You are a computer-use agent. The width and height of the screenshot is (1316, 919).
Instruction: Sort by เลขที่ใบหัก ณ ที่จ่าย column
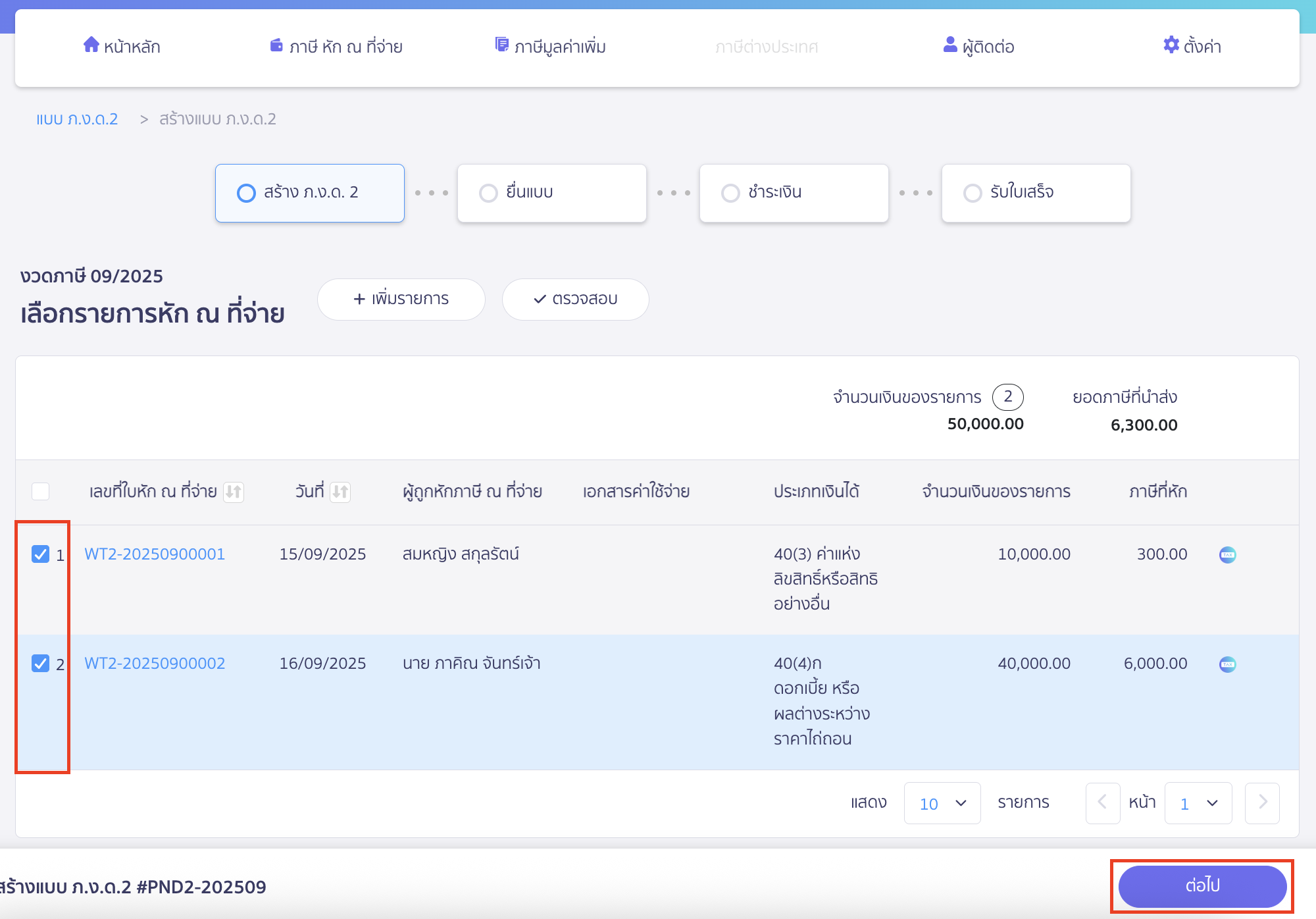coord(234,492)
